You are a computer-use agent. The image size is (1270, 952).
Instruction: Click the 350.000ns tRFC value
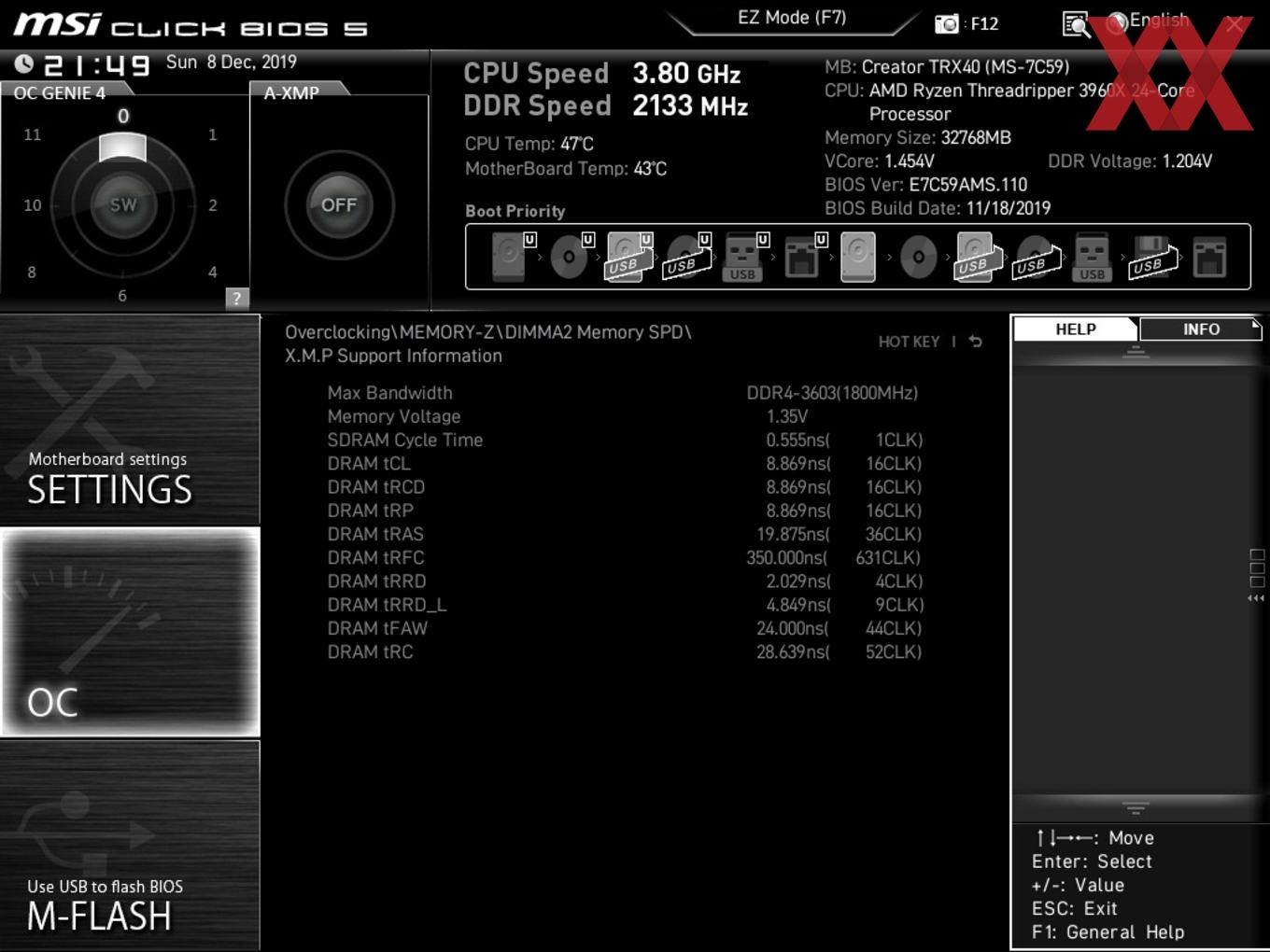786,557
